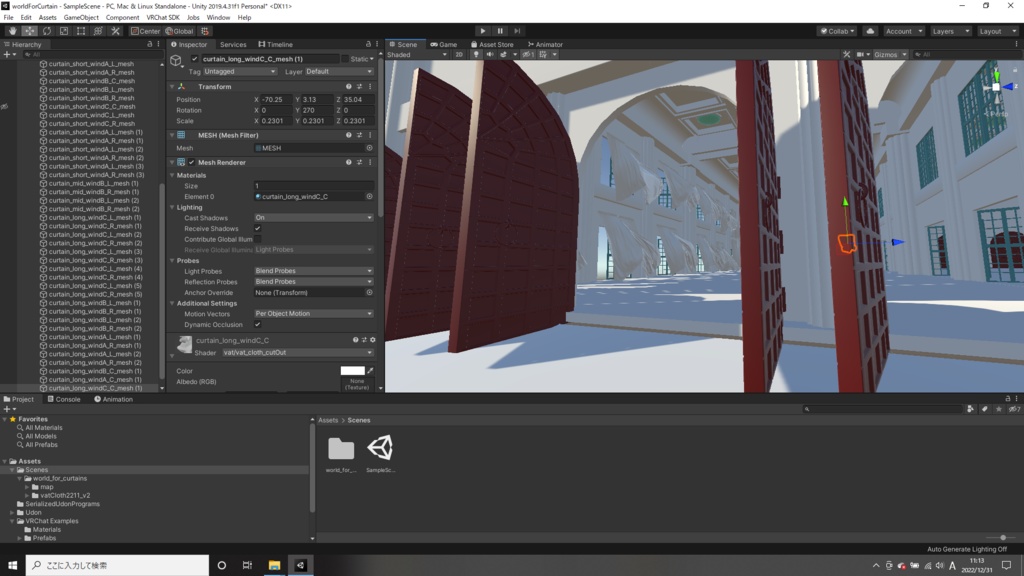This screenshot has height=576, width=1024.
Task: Toggle scene lighting bulb icon
Action: [477, 55]
